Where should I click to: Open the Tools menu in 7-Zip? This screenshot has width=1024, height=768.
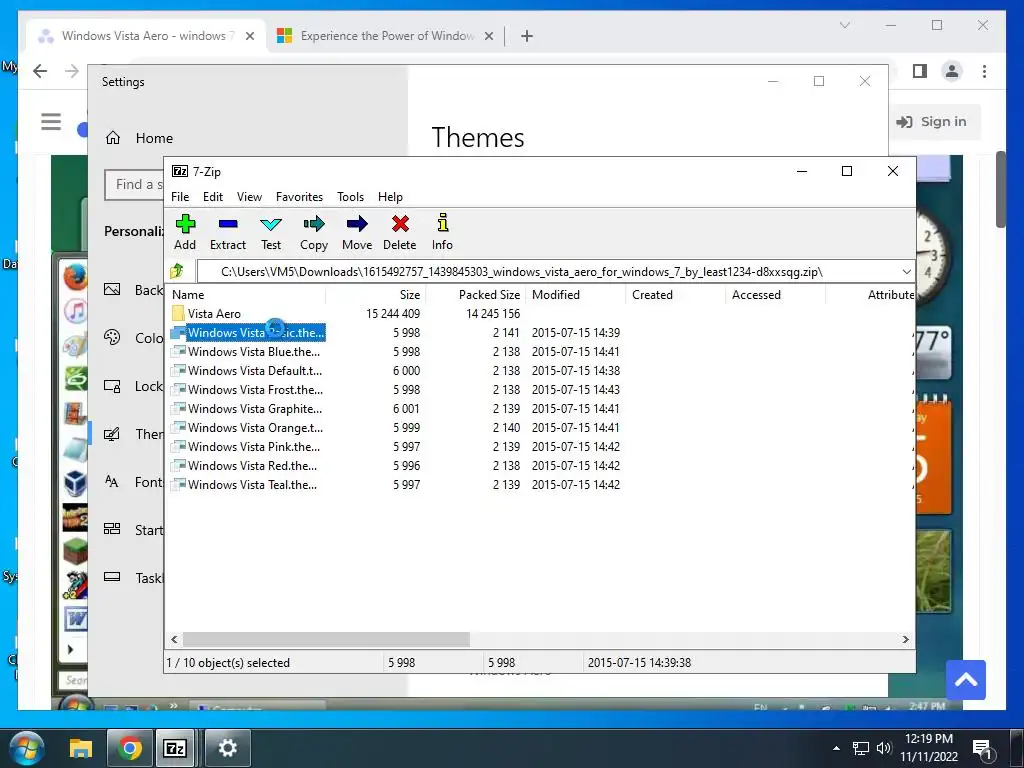[350, 197]
